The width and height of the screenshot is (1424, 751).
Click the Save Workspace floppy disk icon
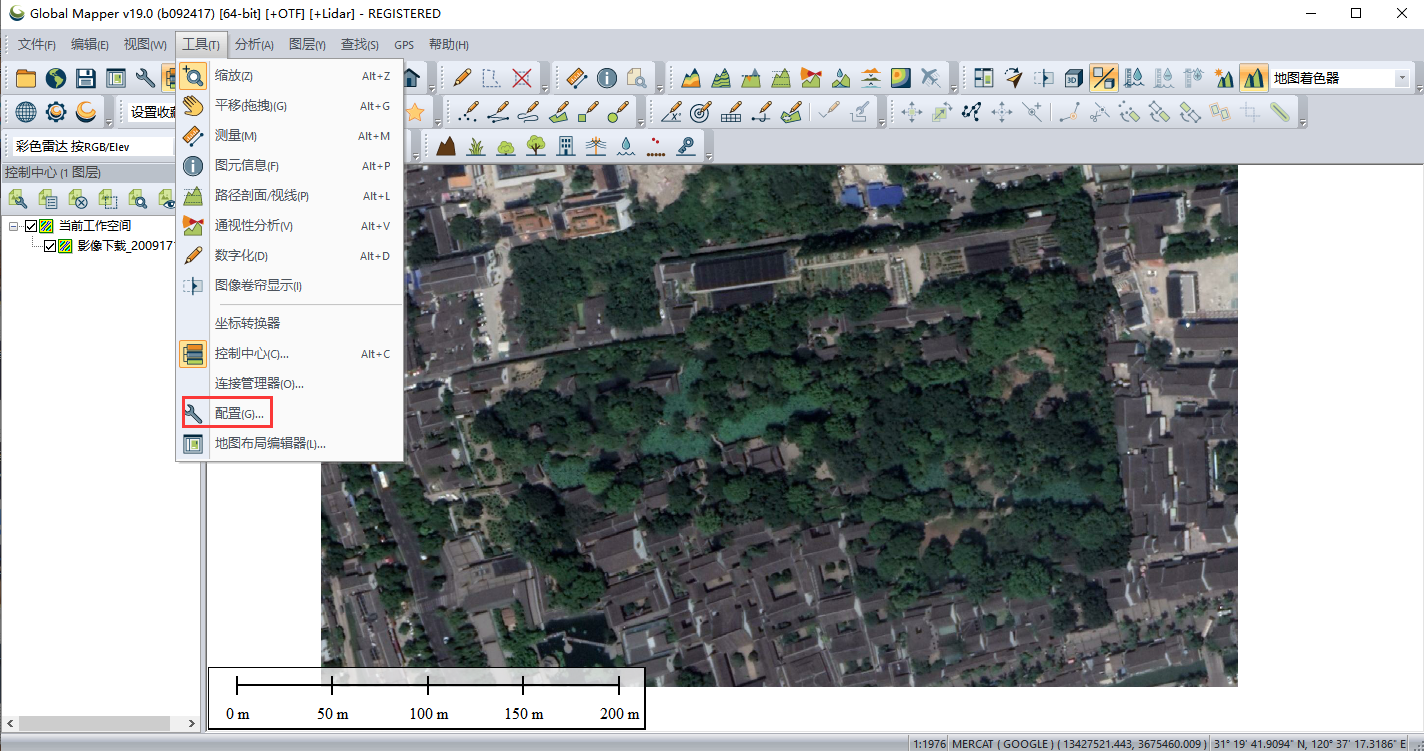[x=86, y=78]
